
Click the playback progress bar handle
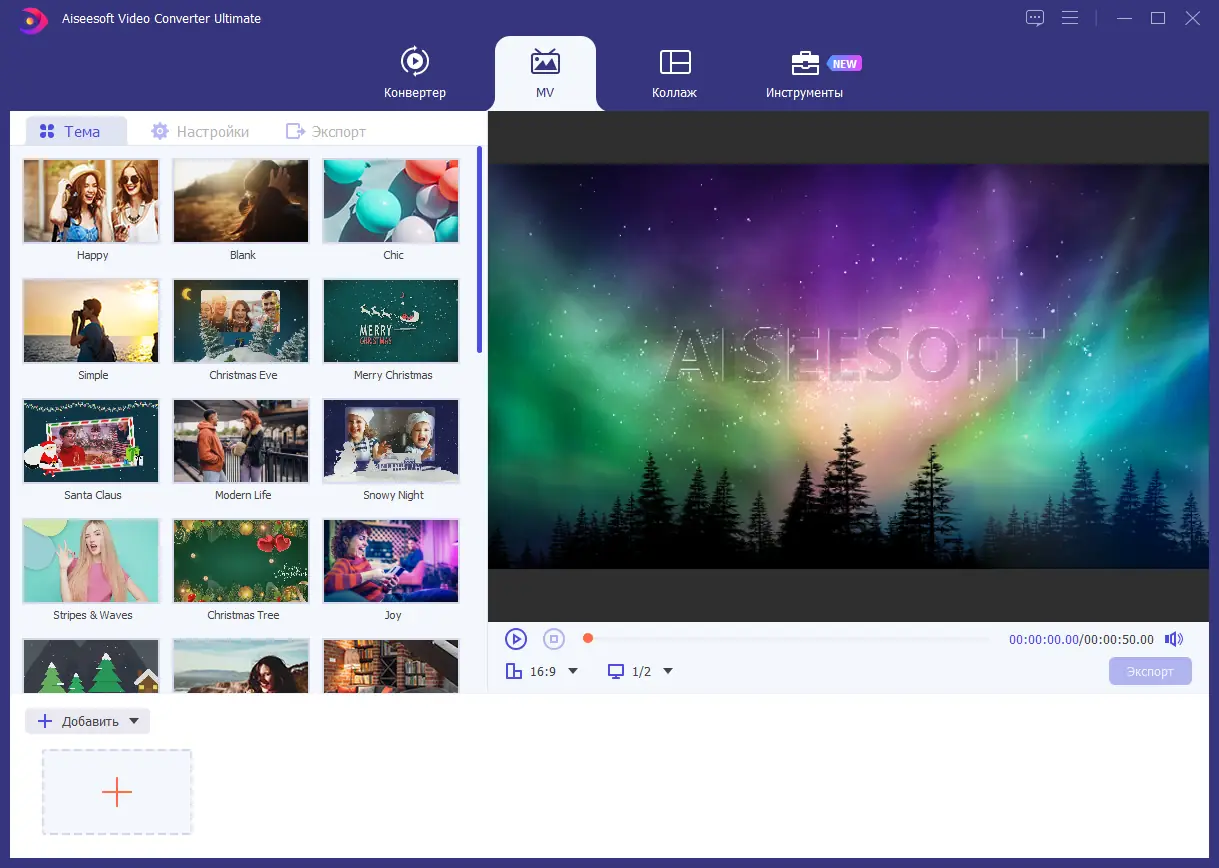pos(588,638)
